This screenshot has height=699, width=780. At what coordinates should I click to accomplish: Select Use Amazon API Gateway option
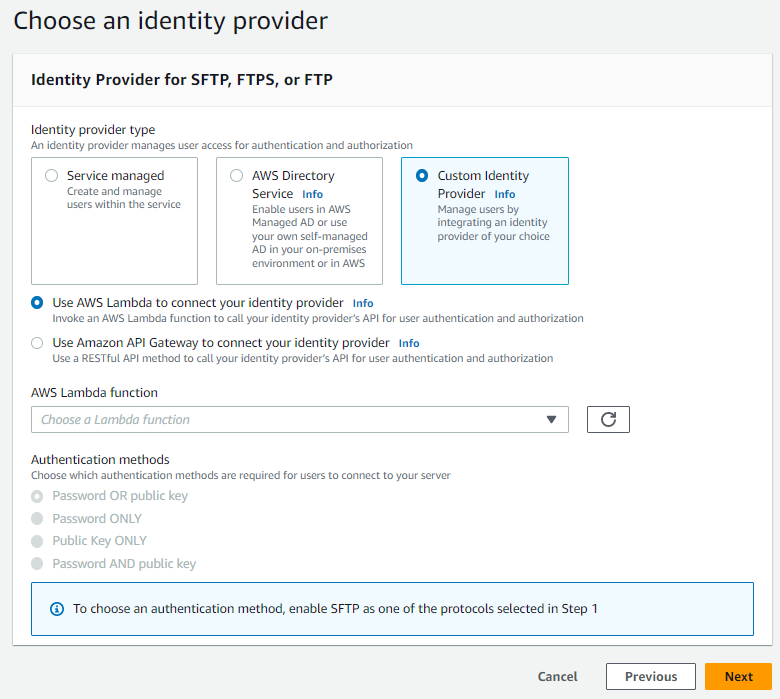click(38, 342)
